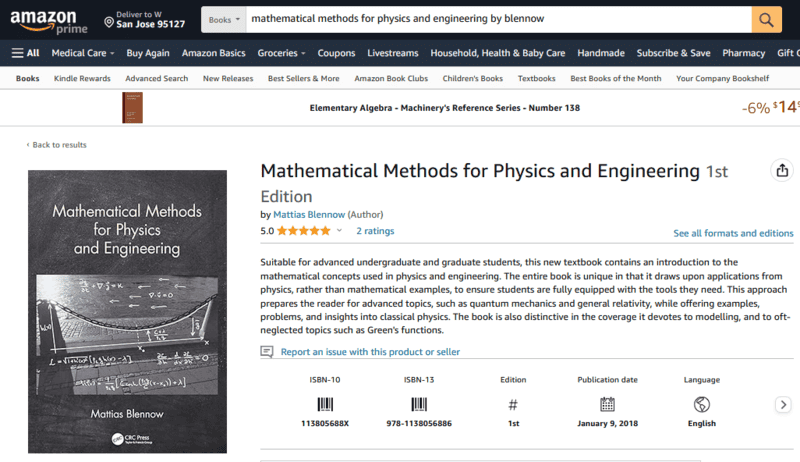Click the share icon beside the title

point(782,170)
